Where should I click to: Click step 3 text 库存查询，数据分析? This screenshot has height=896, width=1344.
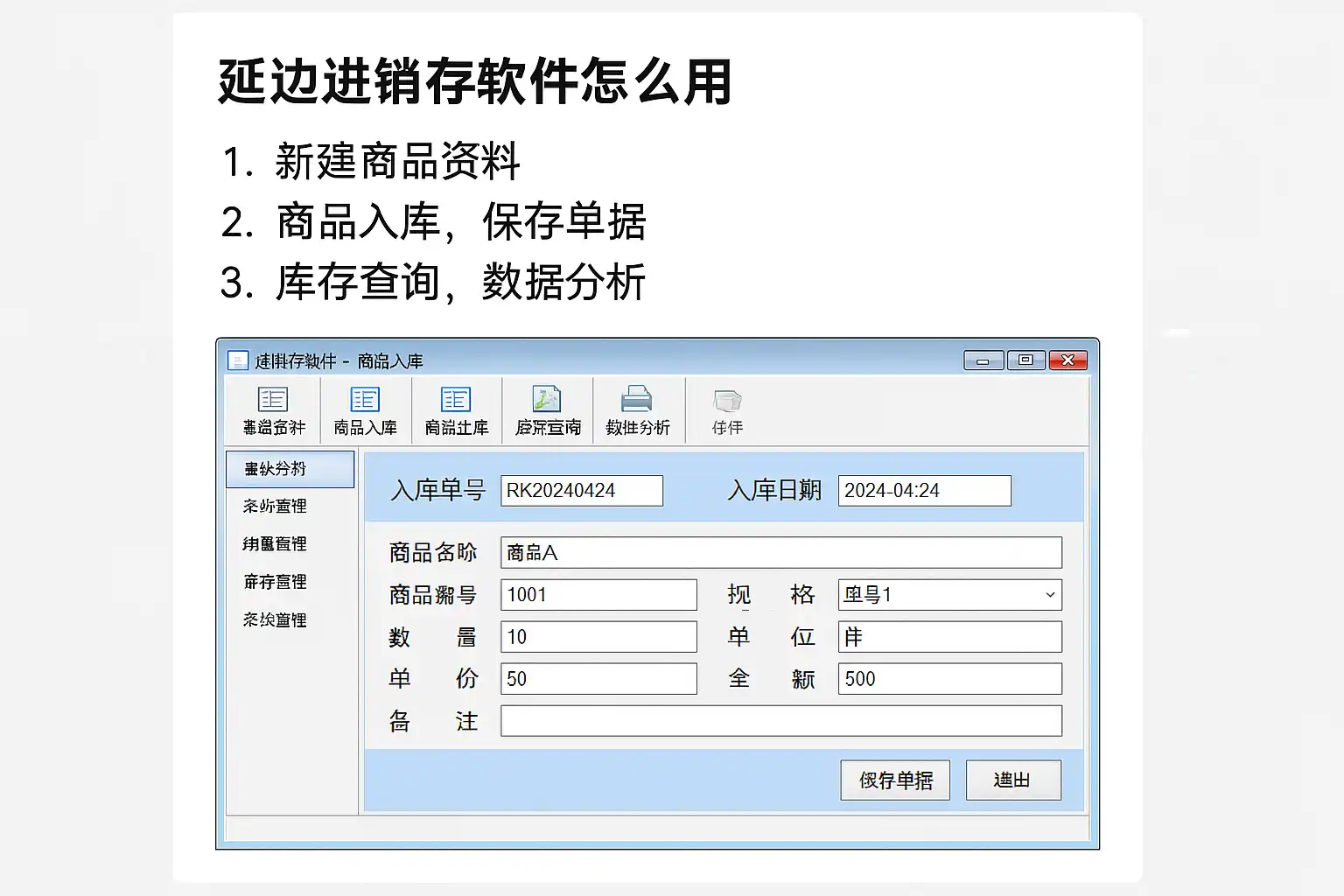(461, 283)
